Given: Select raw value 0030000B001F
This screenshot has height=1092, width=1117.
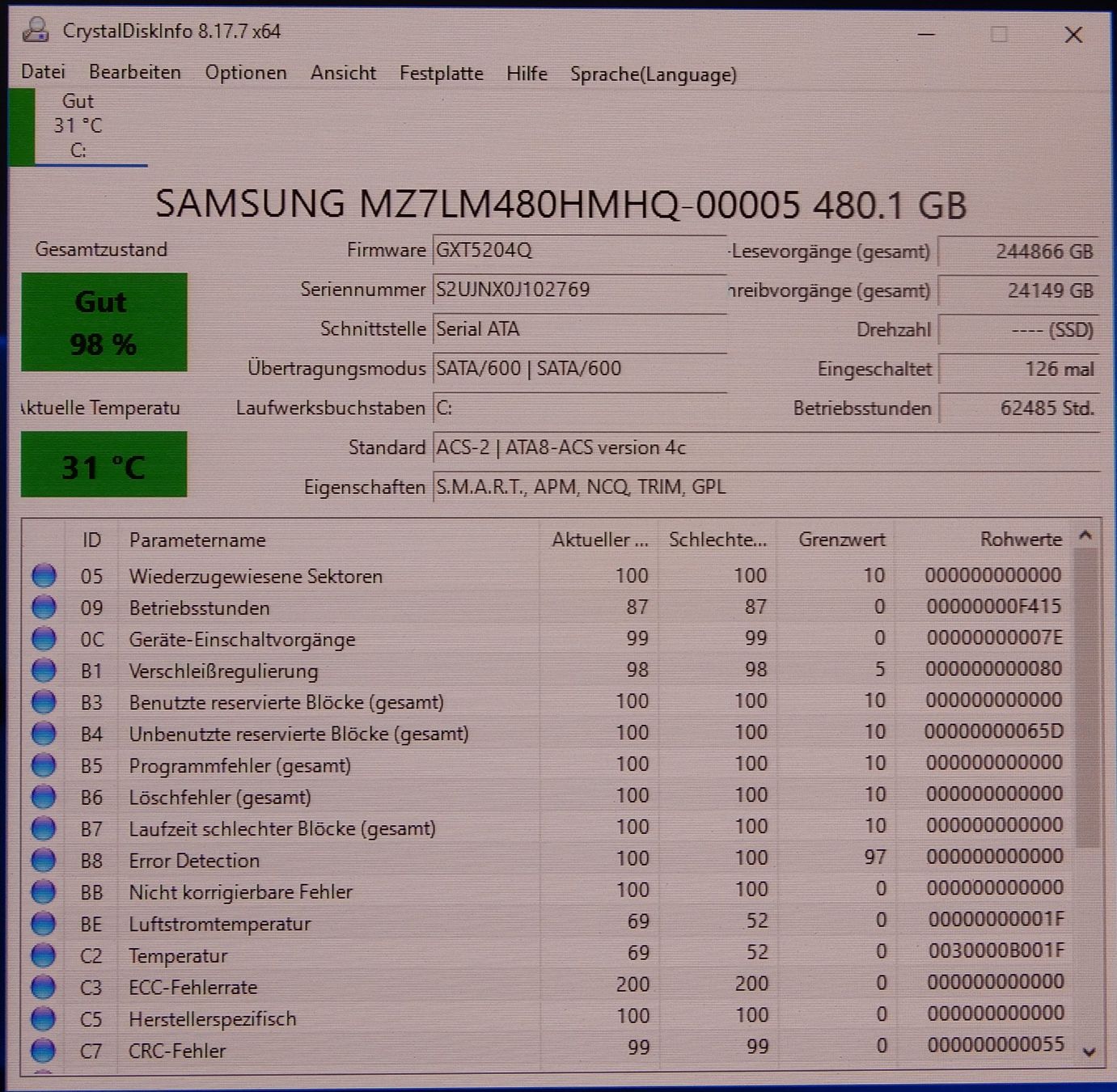Looking at the screenshot, I should [996, 950].
